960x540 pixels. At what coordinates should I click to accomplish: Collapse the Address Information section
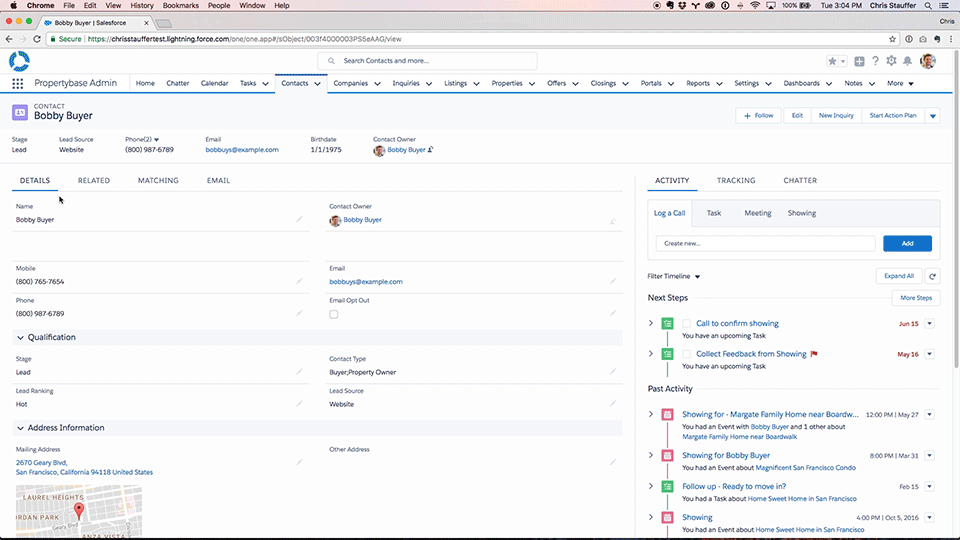point(20,428)
